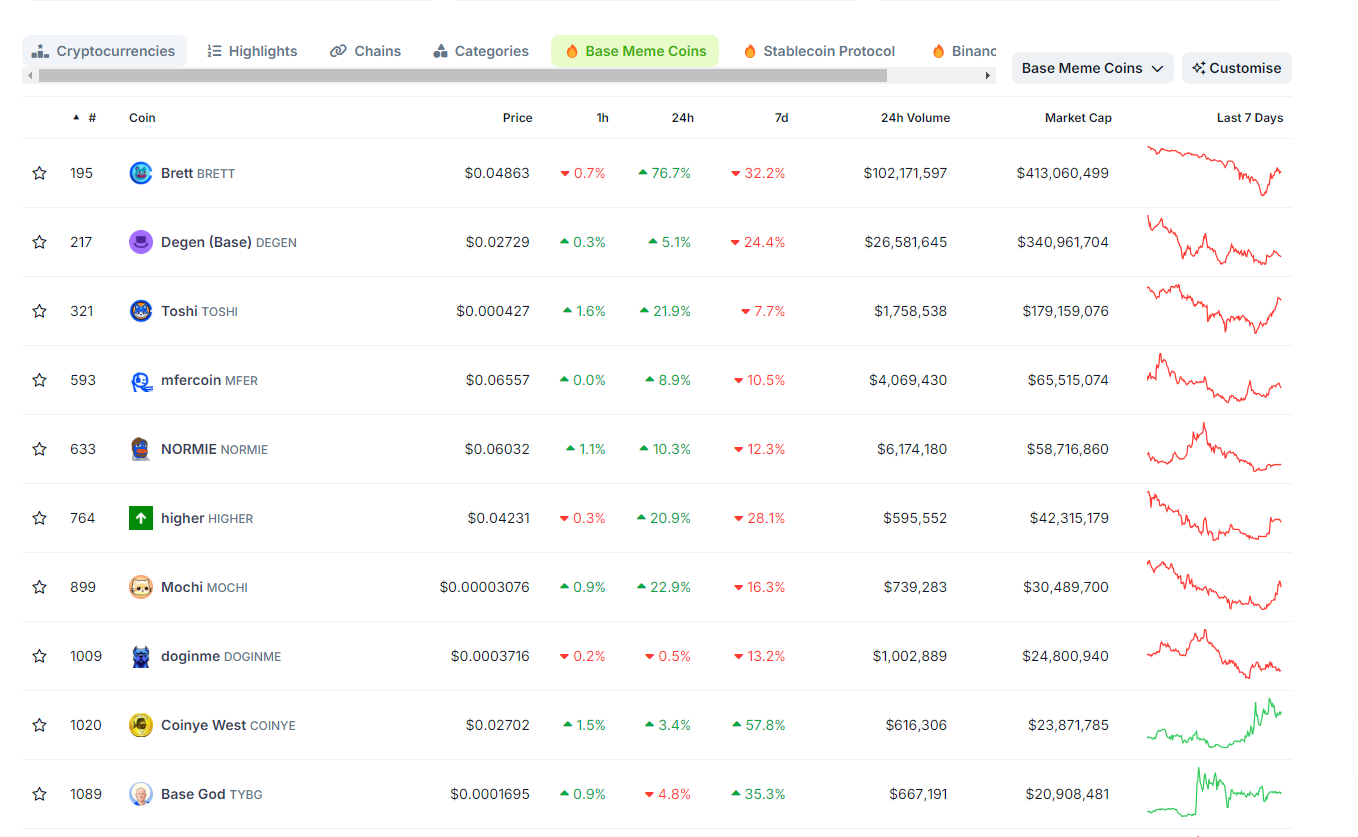Open the NORMIE coin link

[x=214, y=449]
